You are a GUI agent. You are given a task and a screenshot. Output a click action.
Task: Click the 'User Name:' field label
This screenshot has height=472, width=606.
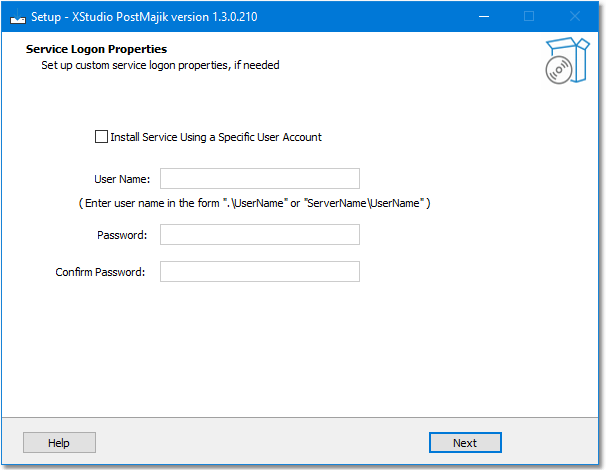point(122,179)
